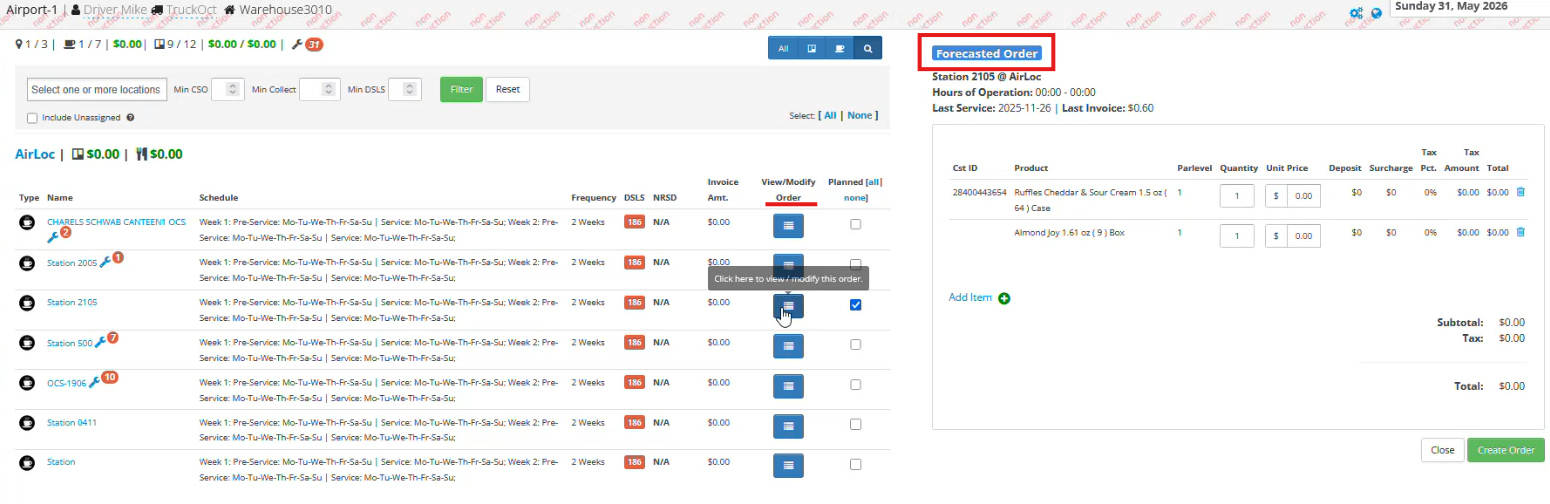Open View/Modify Order for OCS-1906
The height and width of the screenshot is (504, 1550).
click(788, 386)
